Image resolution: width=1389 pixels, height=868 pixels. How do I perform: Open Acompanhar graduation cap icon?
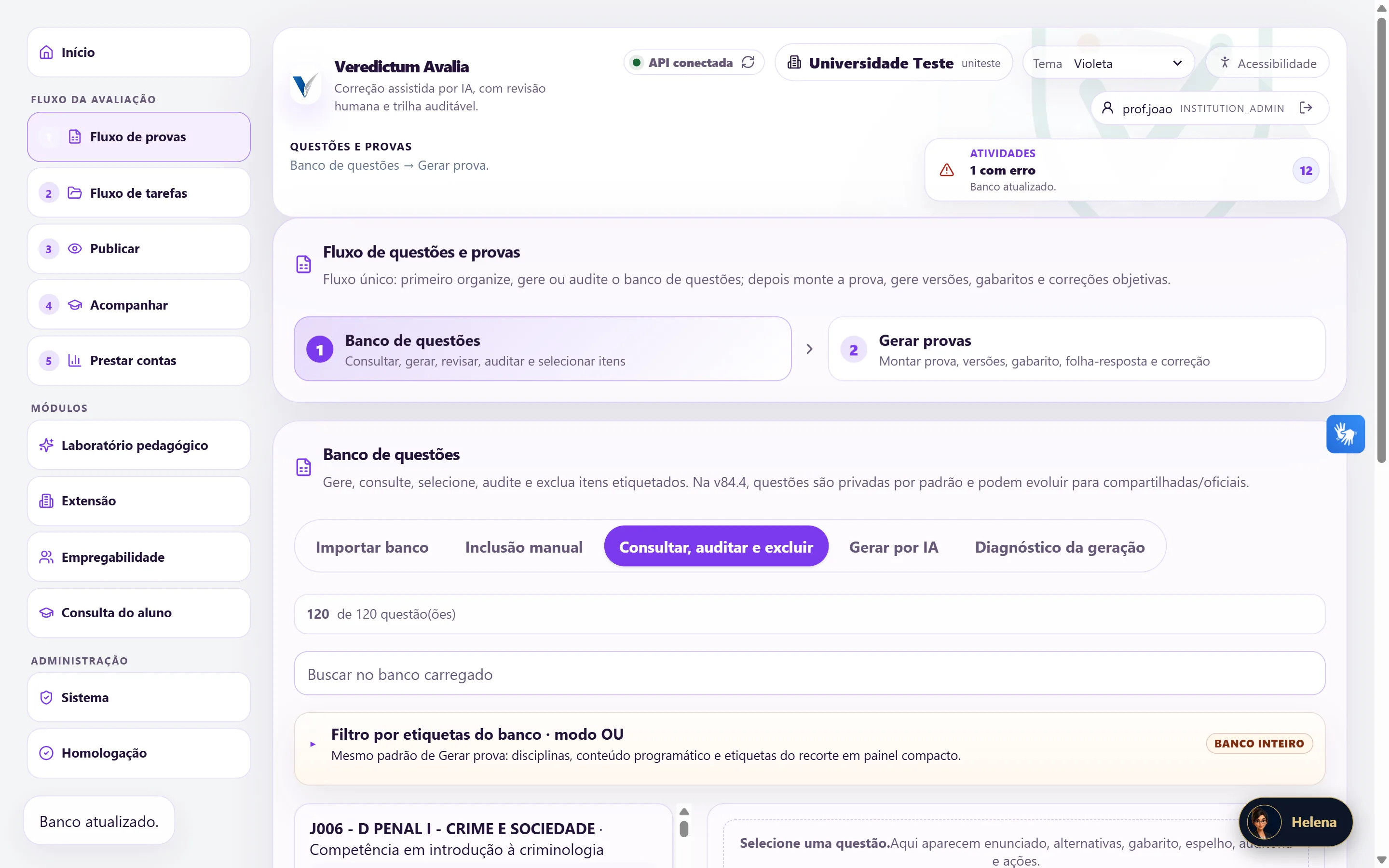75,305
